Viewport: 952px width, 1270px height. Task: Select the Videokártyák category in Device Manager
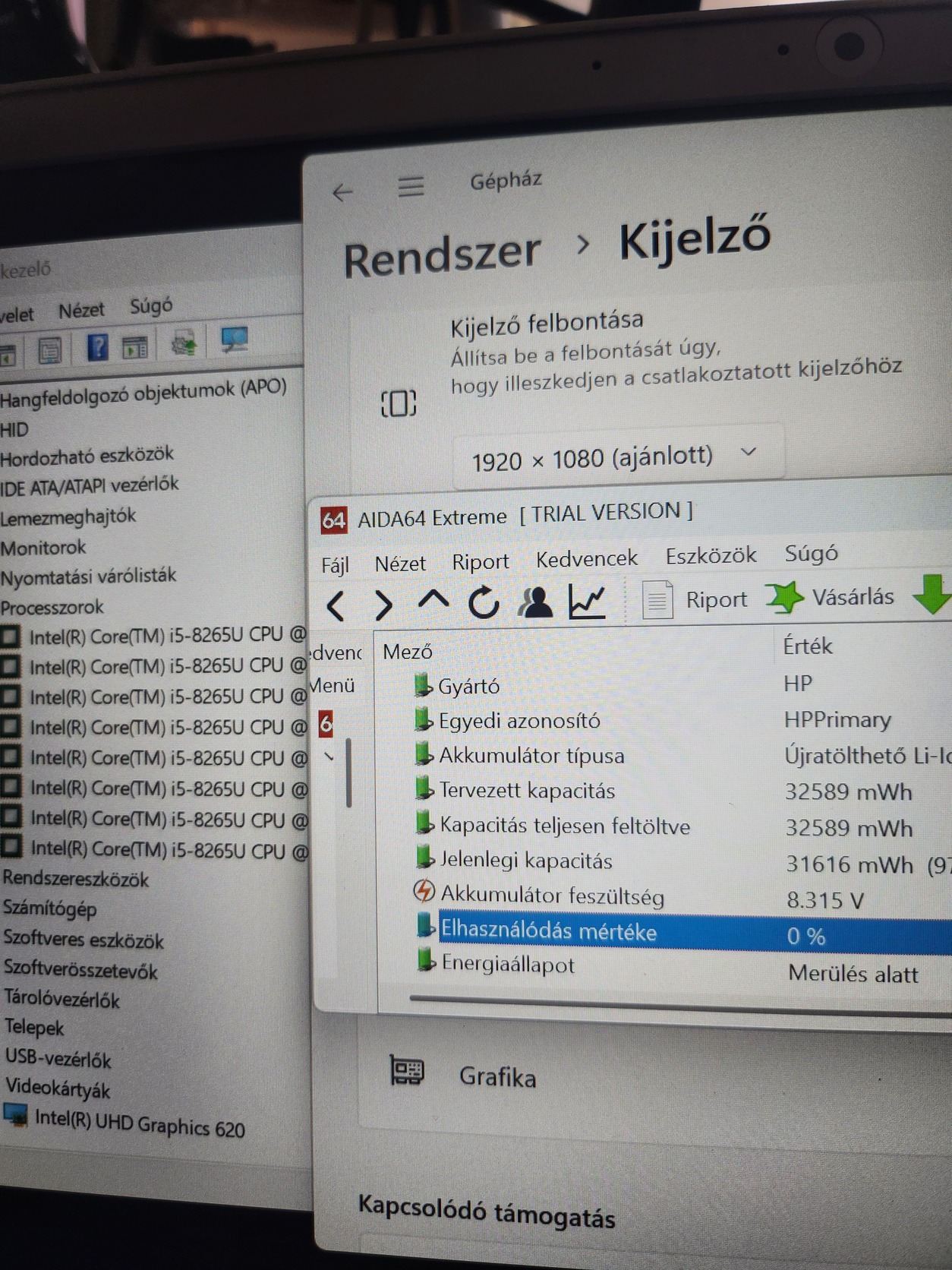[58, 1088]
